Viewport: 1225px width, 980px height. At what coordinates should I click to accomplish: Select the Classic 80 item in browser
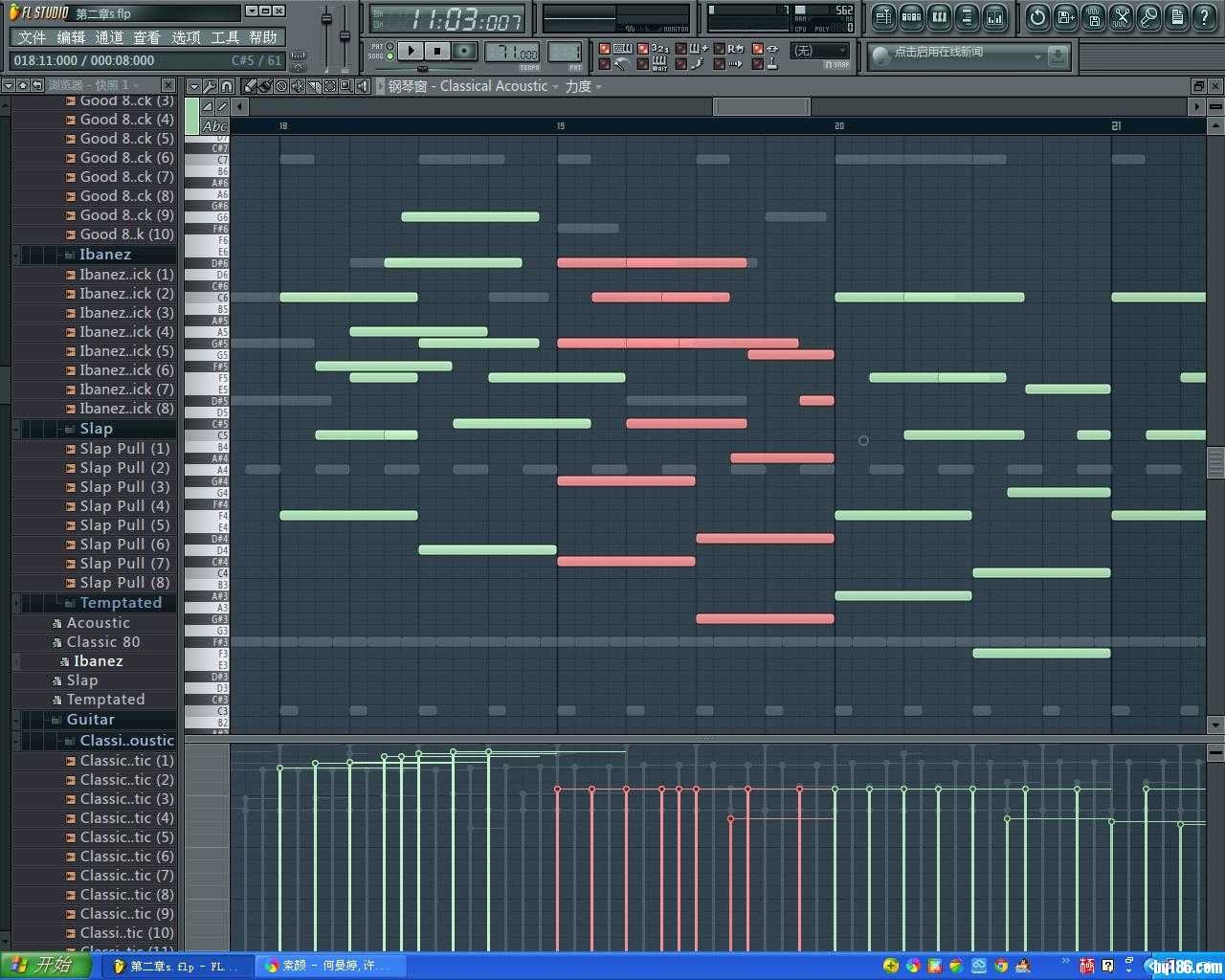[x=102, y=642]
